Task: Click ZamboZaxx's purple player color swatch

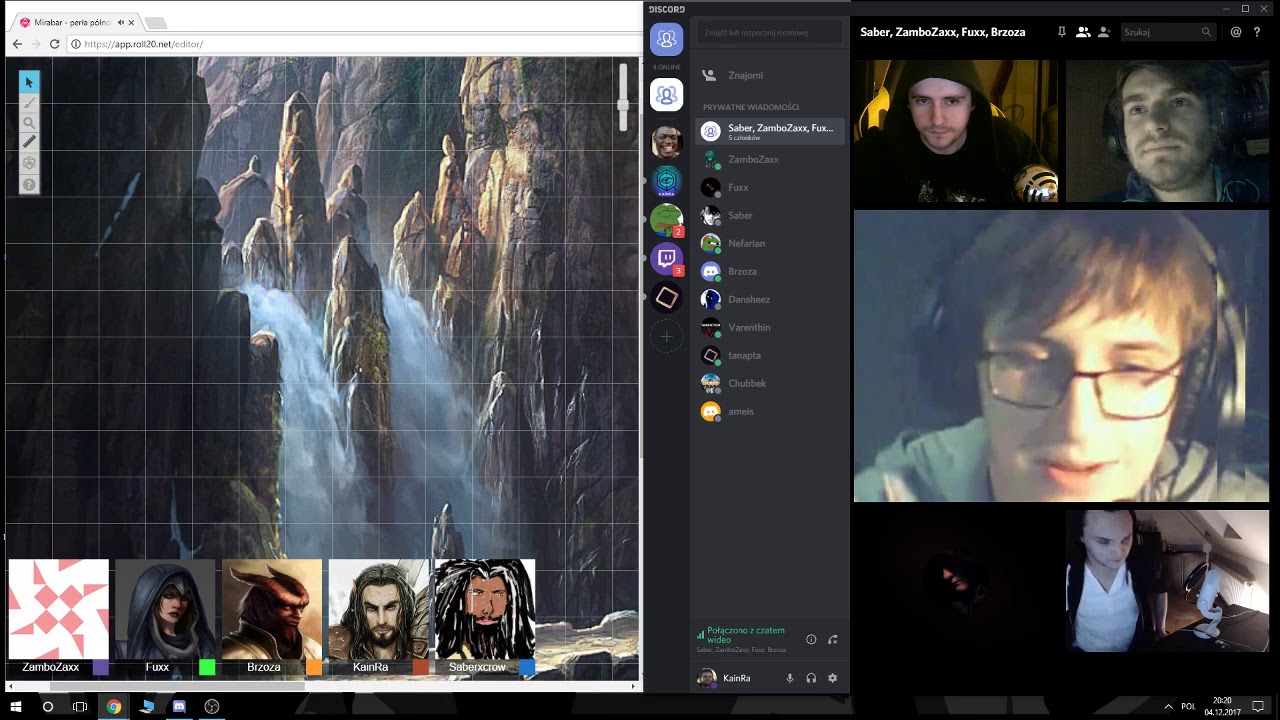Action: coord(101,667)
